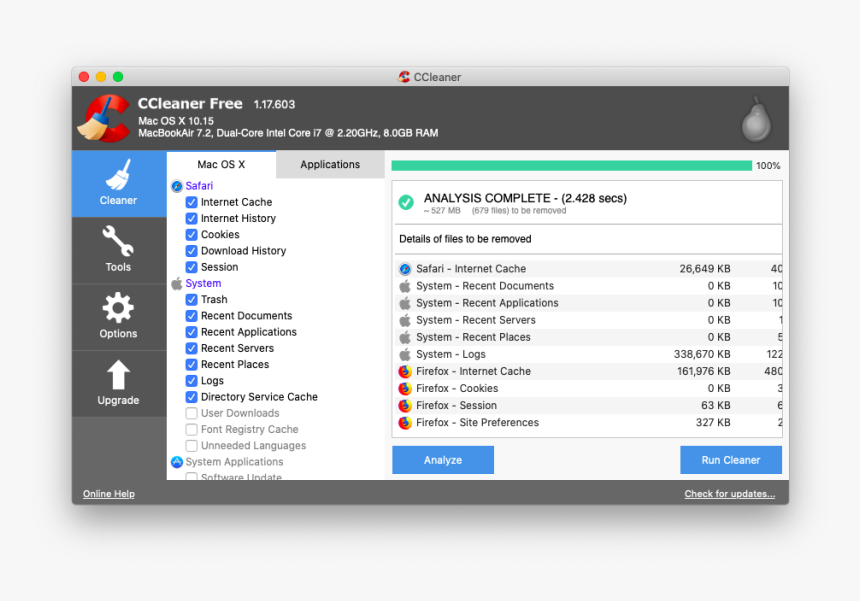Open the Check for updates link
Screen dimensions: 860x601
click(x=729, y=494)
